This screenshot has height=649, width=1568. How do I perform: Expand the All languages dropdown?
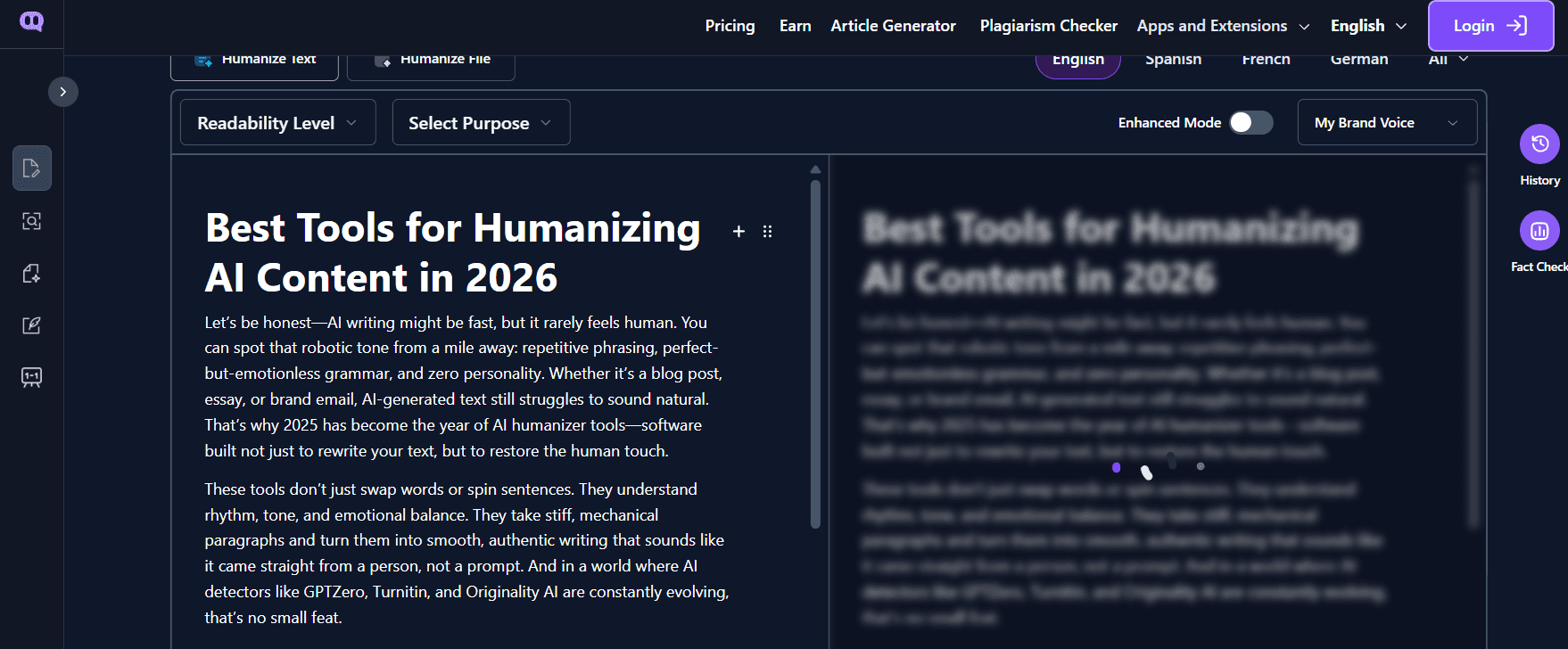click(1448, 60)
